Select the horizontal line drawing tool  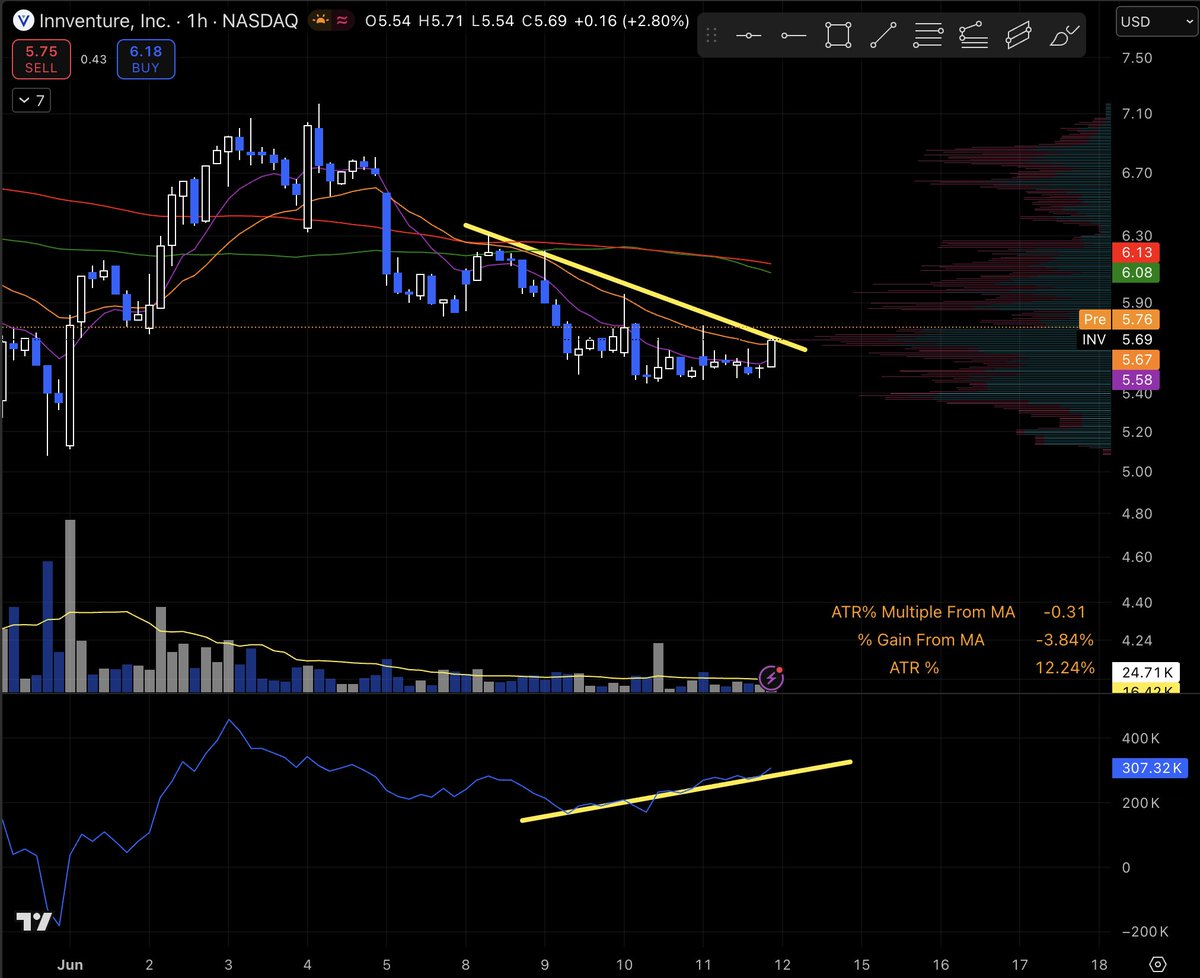pos(751,35)
